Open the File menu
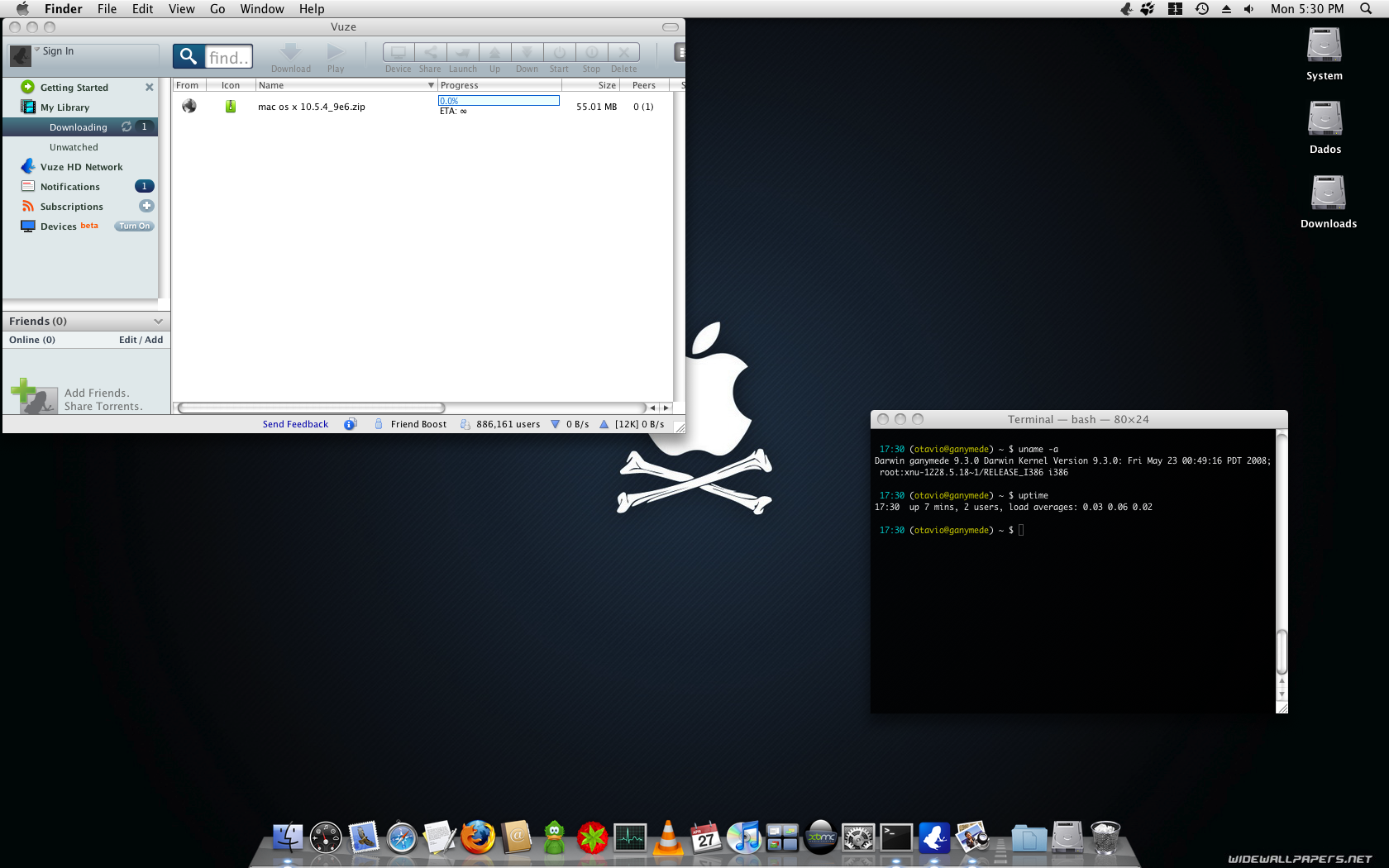Screen dimensions: 1389x868 tap(107, 9)
